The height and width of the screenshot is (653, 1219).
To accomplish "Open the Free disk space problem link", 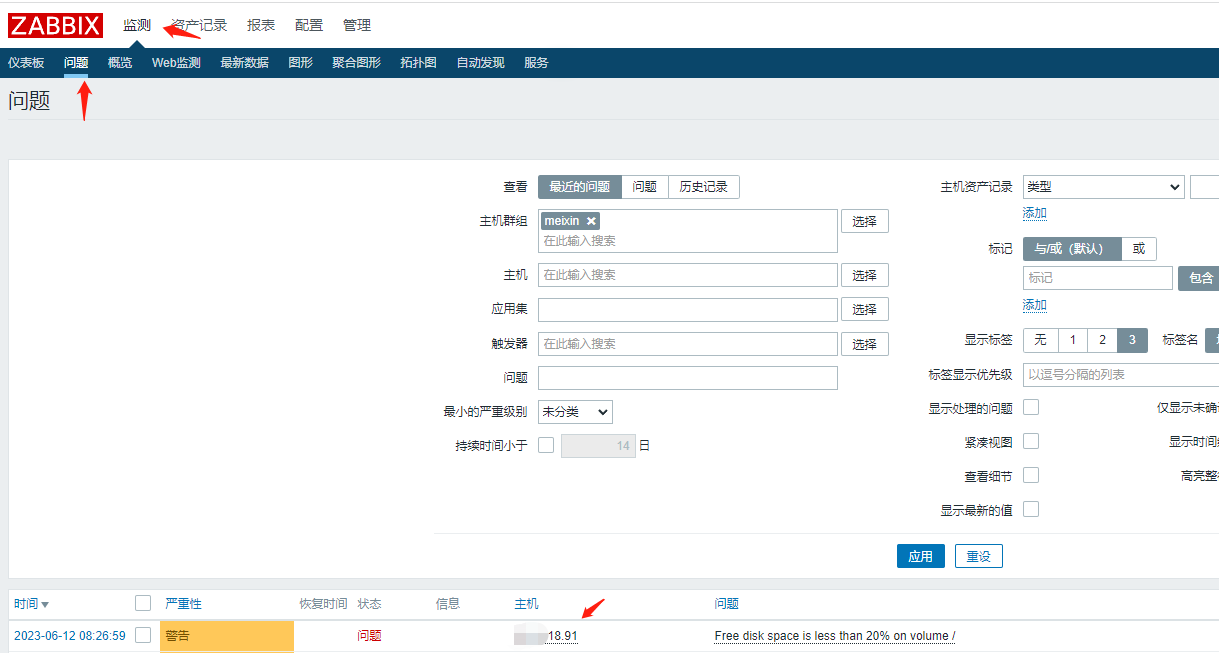I will [x=834, y=636].
